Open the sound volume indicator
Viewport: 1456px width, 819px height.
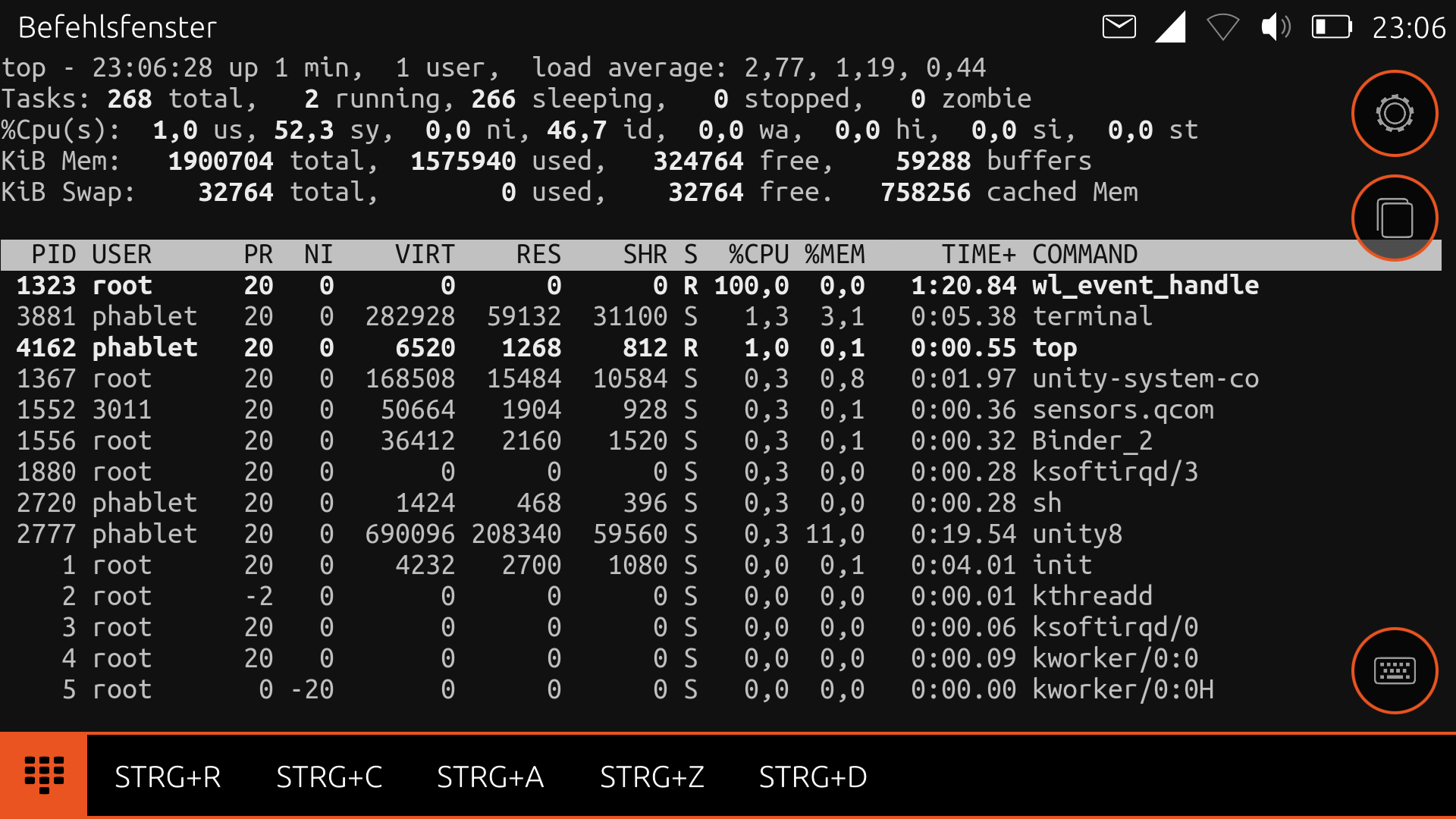point(1276,27)
